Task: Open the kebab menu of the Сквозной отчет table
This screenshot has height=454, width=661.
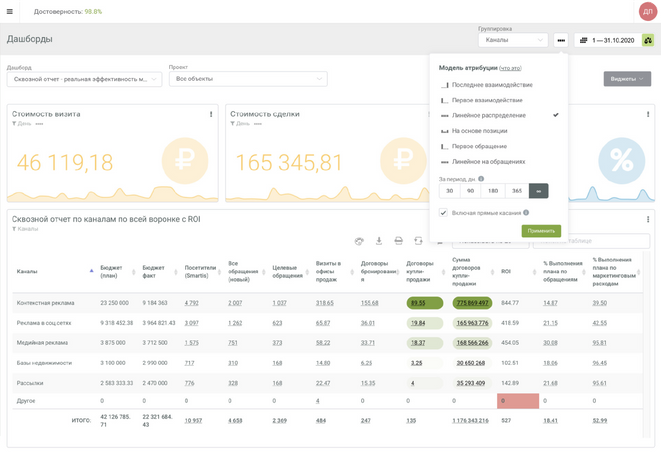Action: (x=648, y=219)
